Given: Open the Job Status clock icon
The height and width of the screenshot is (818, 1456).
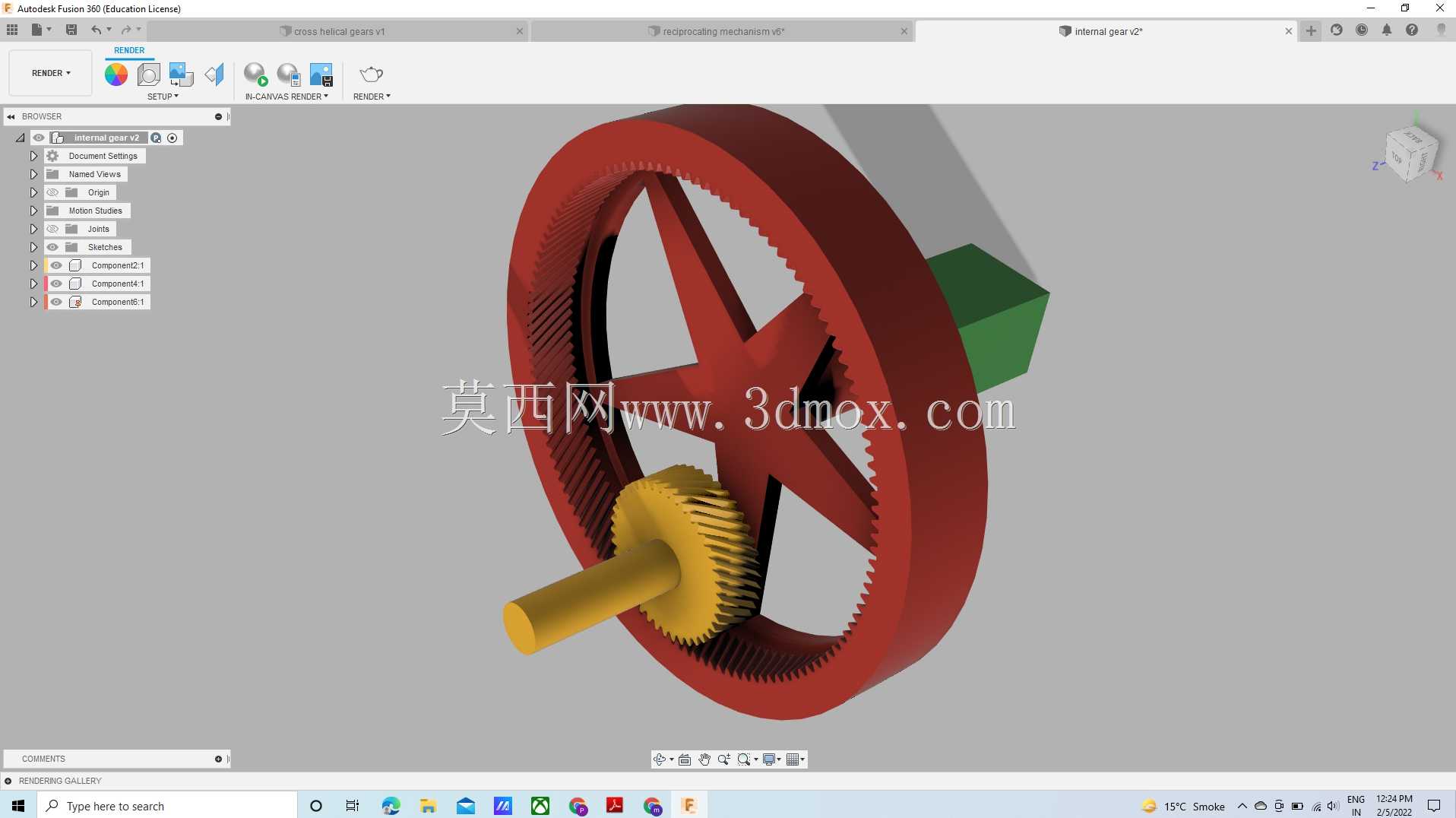Looking at the screenshot, I should (x=1362, y=30).
